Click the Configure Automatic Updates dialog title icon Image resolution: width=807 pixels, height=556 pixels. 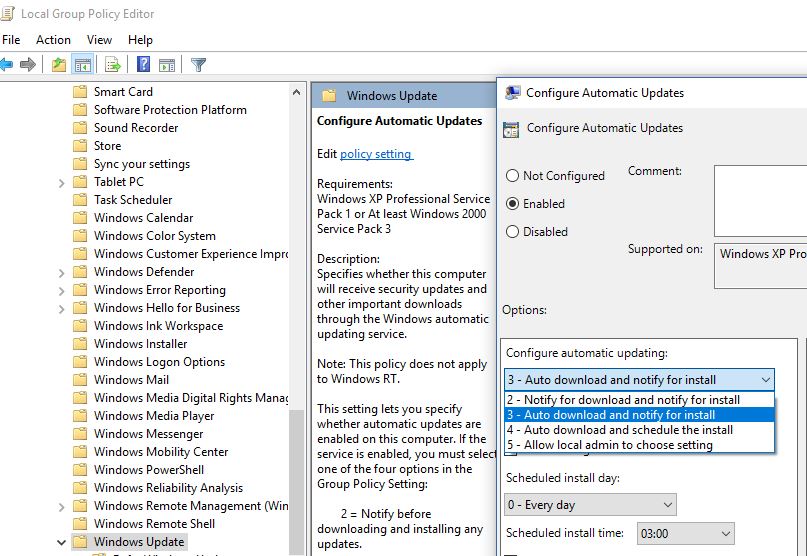coord(512,93)
